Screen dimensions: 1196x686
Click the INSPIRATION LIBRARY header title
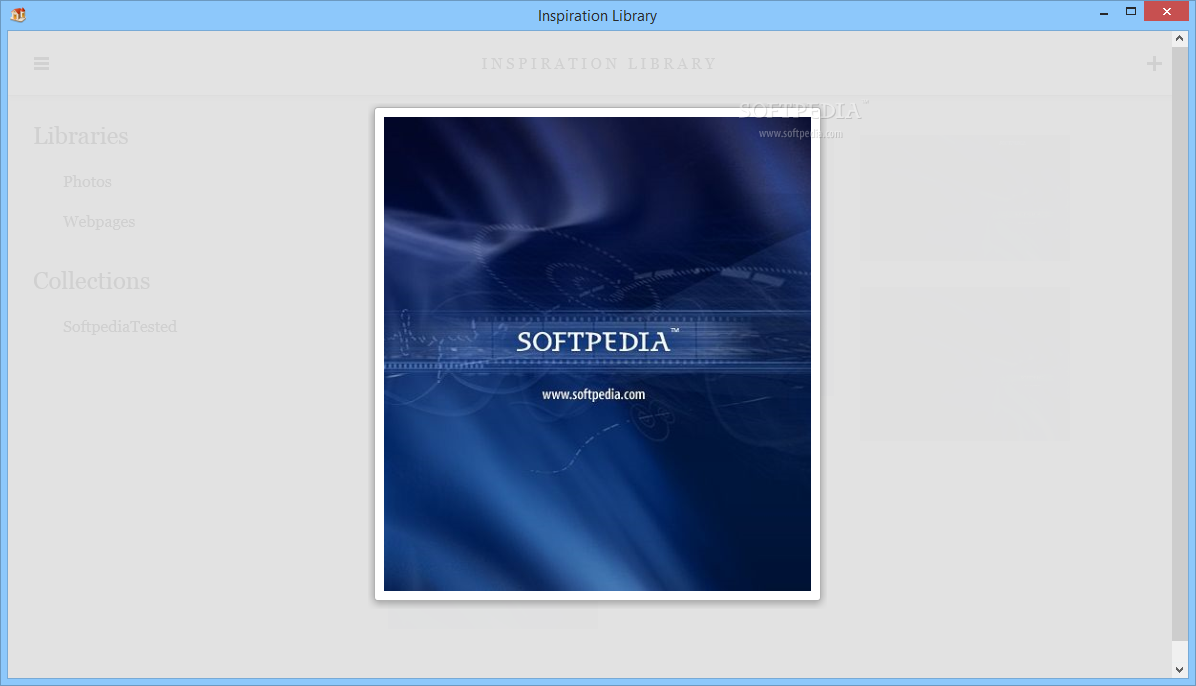(x=599, y=63)
